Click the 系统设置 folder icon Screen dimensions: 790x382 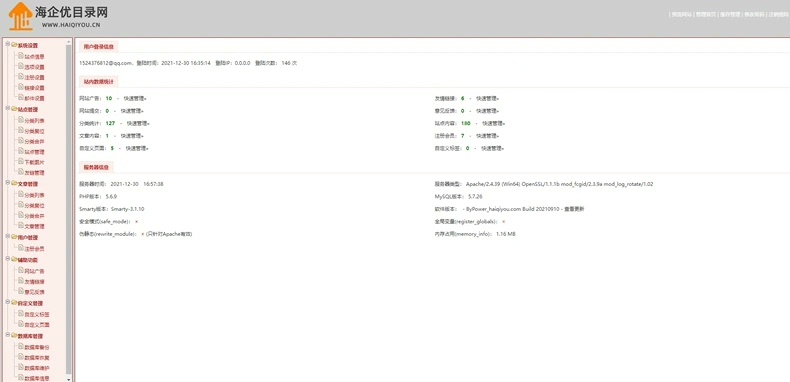click(x=14, y=45)
